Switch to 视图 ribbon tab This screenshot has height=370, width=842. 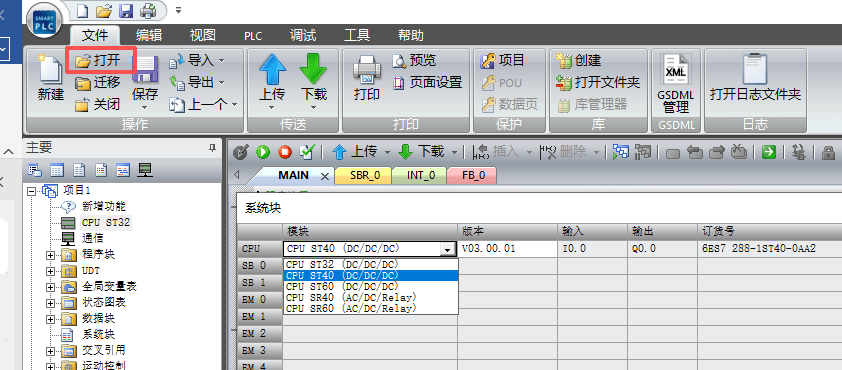[202, 36]
